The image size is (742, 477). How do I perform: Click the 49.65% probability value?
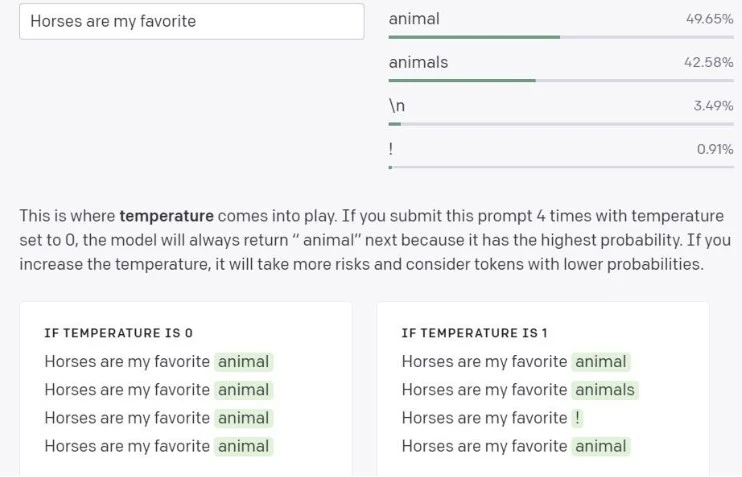point(709,19)
